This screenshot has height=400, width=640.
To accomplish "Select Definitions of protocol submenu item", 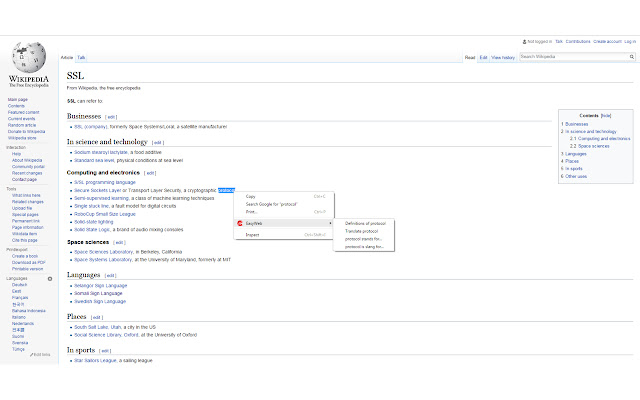I will click(365, 223).
